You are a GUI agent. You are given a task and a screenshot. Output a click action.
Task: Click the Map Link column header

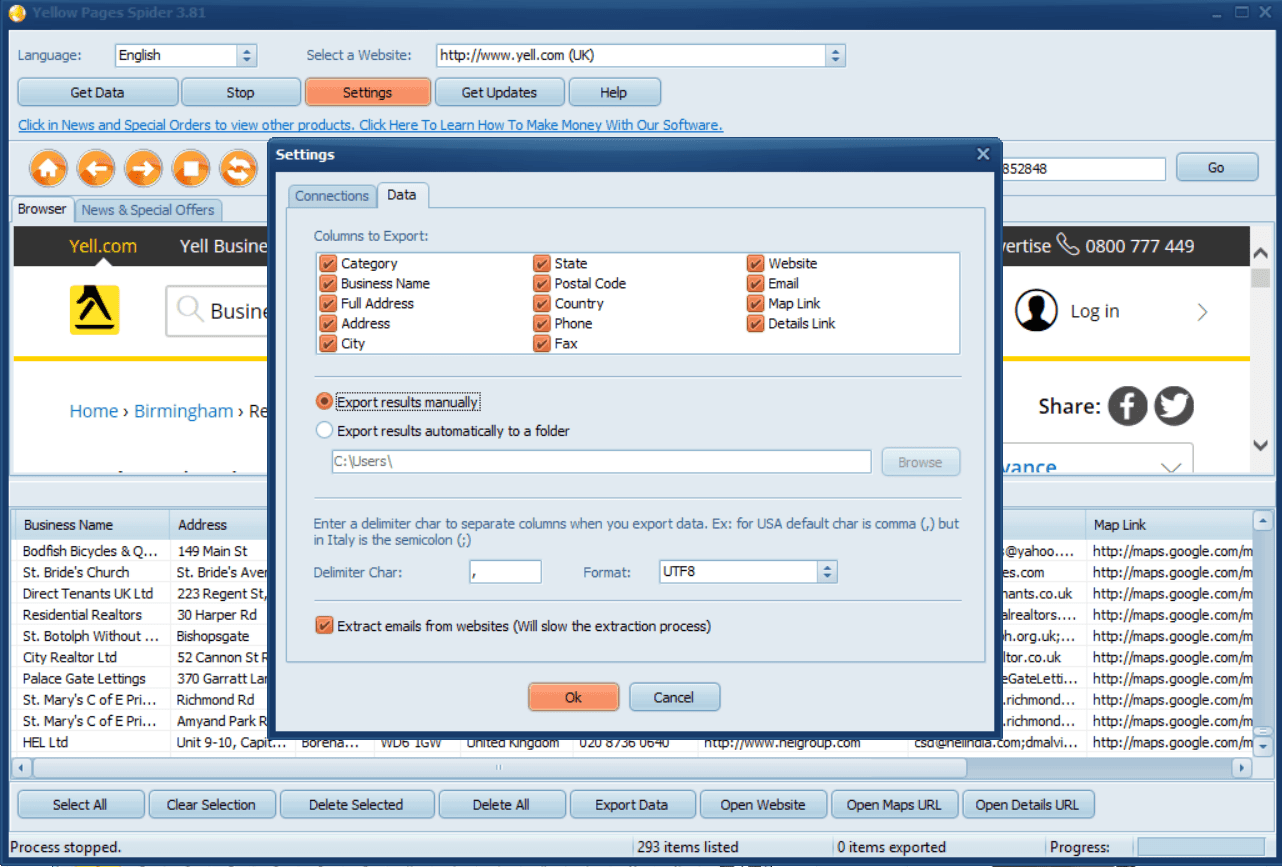1169,524
